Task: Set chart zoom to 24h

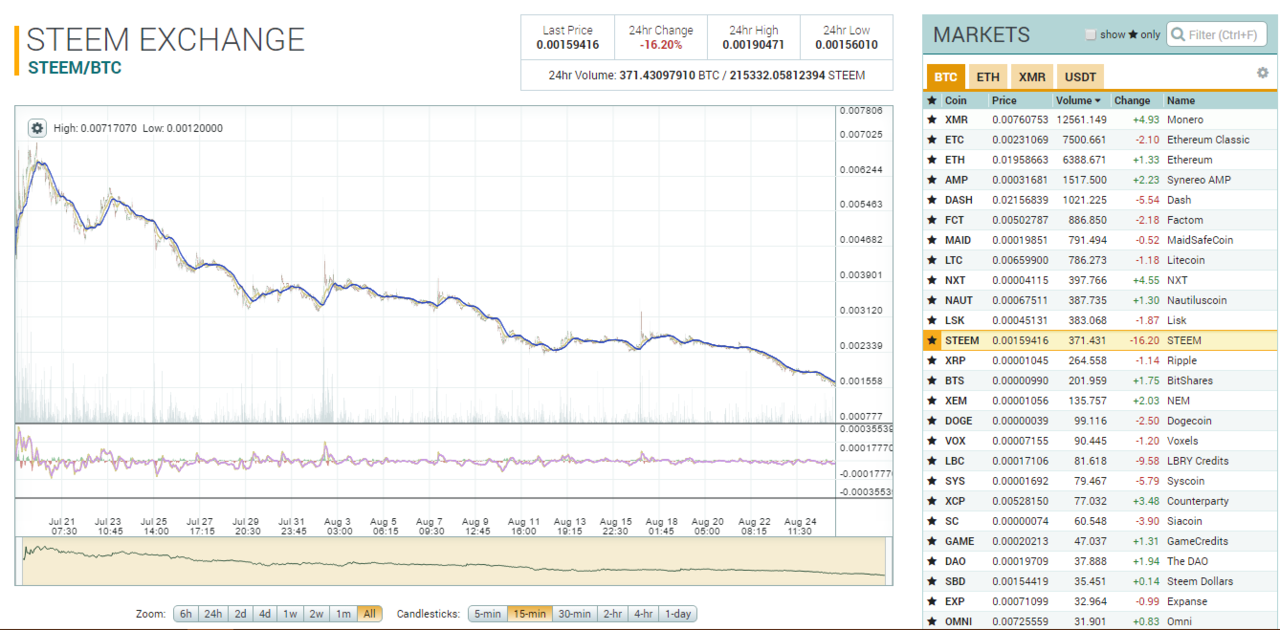Action: pos(213,613)
